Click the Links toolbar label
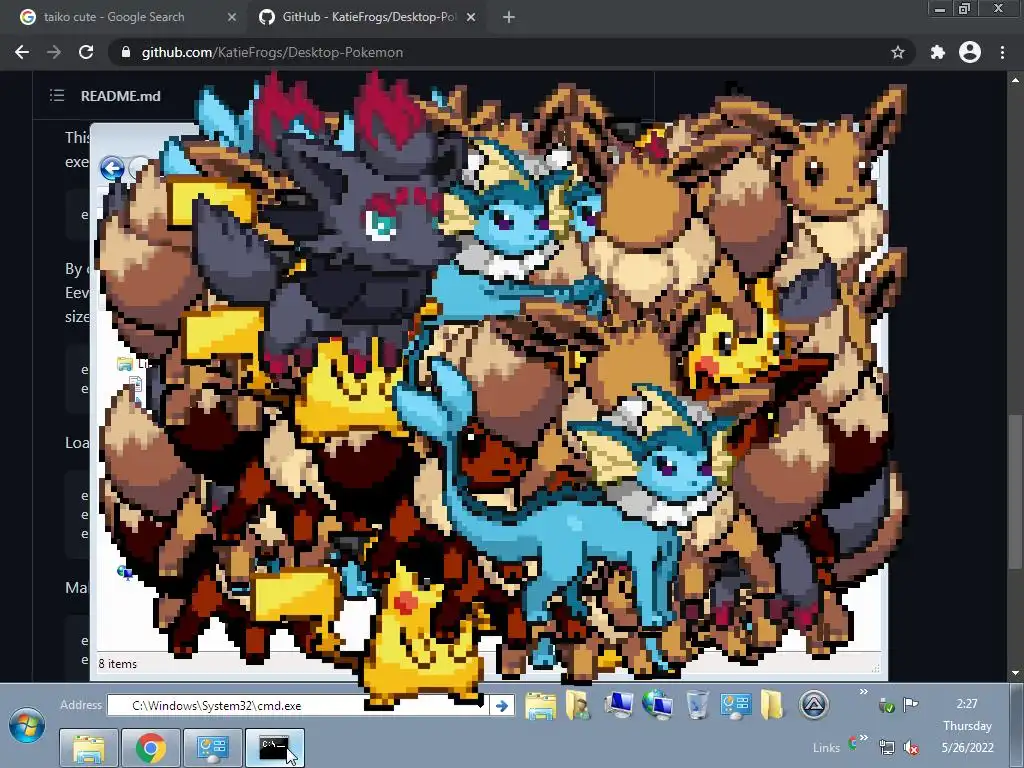Screen dimensions: 1024x768 tap(826, 748)
